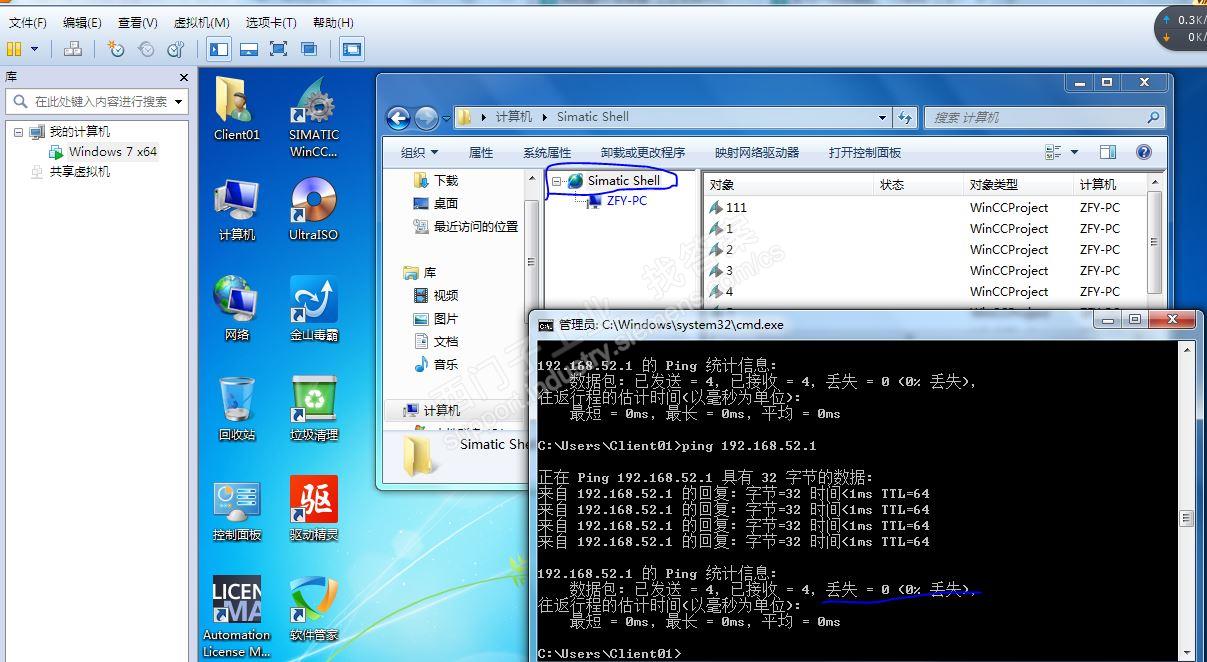Open the SIMATIC WinCC desktop shortcut
The height and width of the screenshot is (662, 1207).
coord(314,118)
